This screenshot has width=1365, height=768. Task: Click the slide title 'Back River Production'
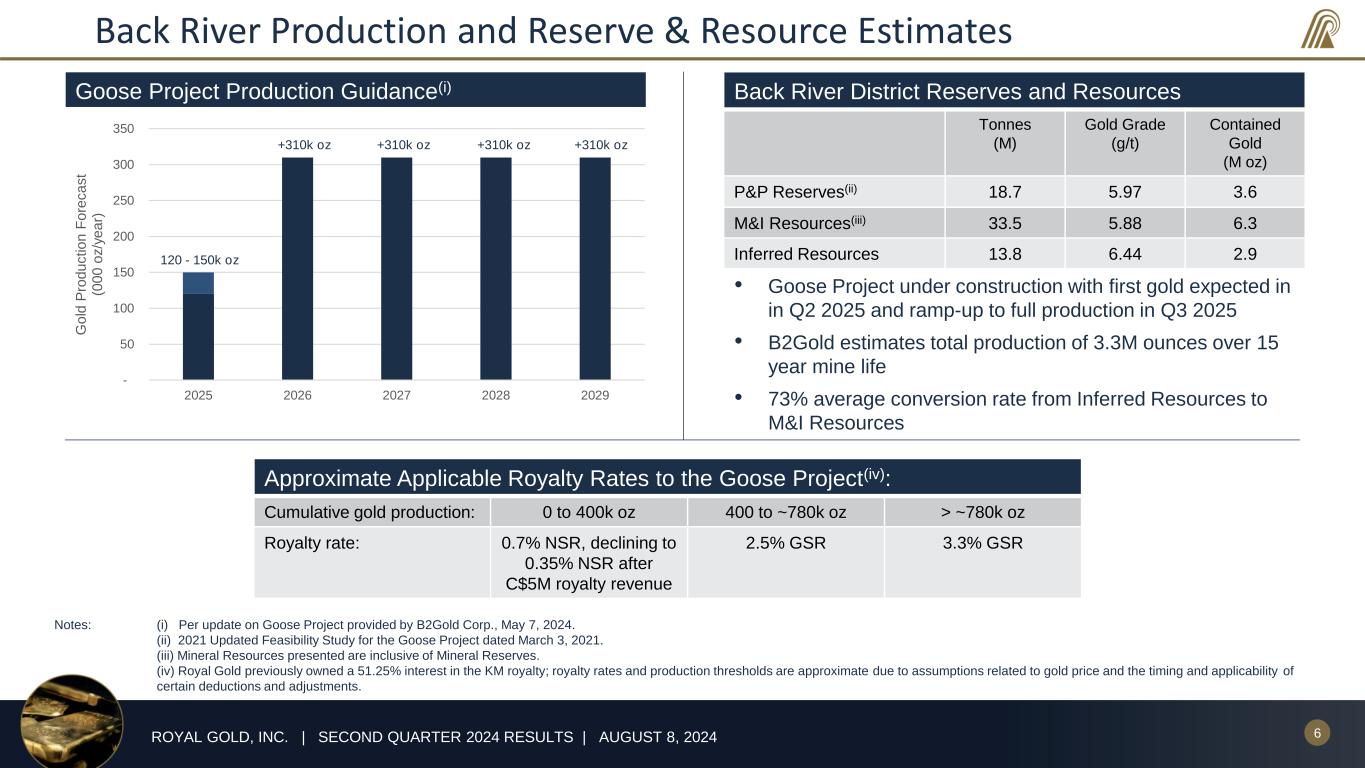pyautogui.click(x=553, y=32)
